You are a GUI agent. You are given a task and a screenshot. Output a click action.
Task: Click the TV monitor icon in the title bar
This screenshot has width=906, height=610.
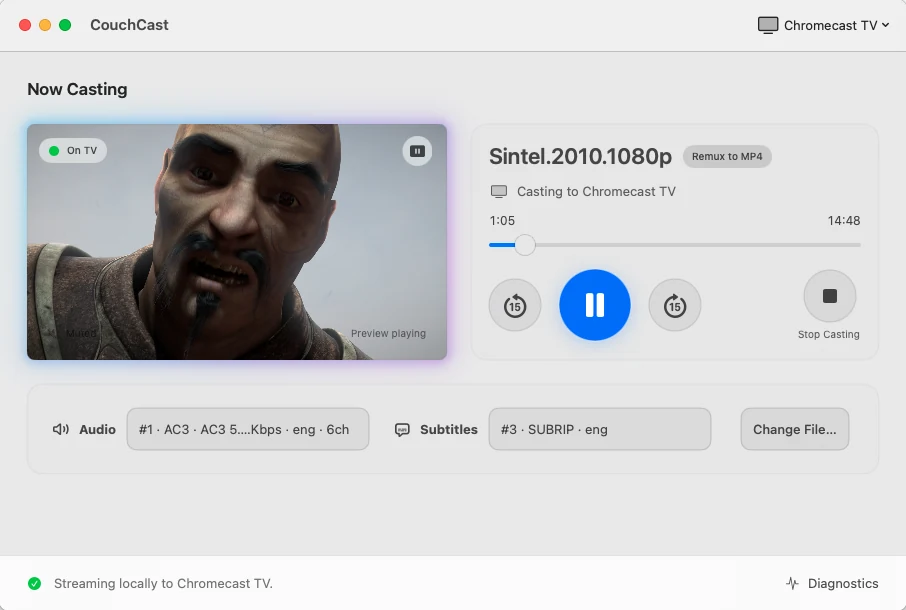pos(768,25)
